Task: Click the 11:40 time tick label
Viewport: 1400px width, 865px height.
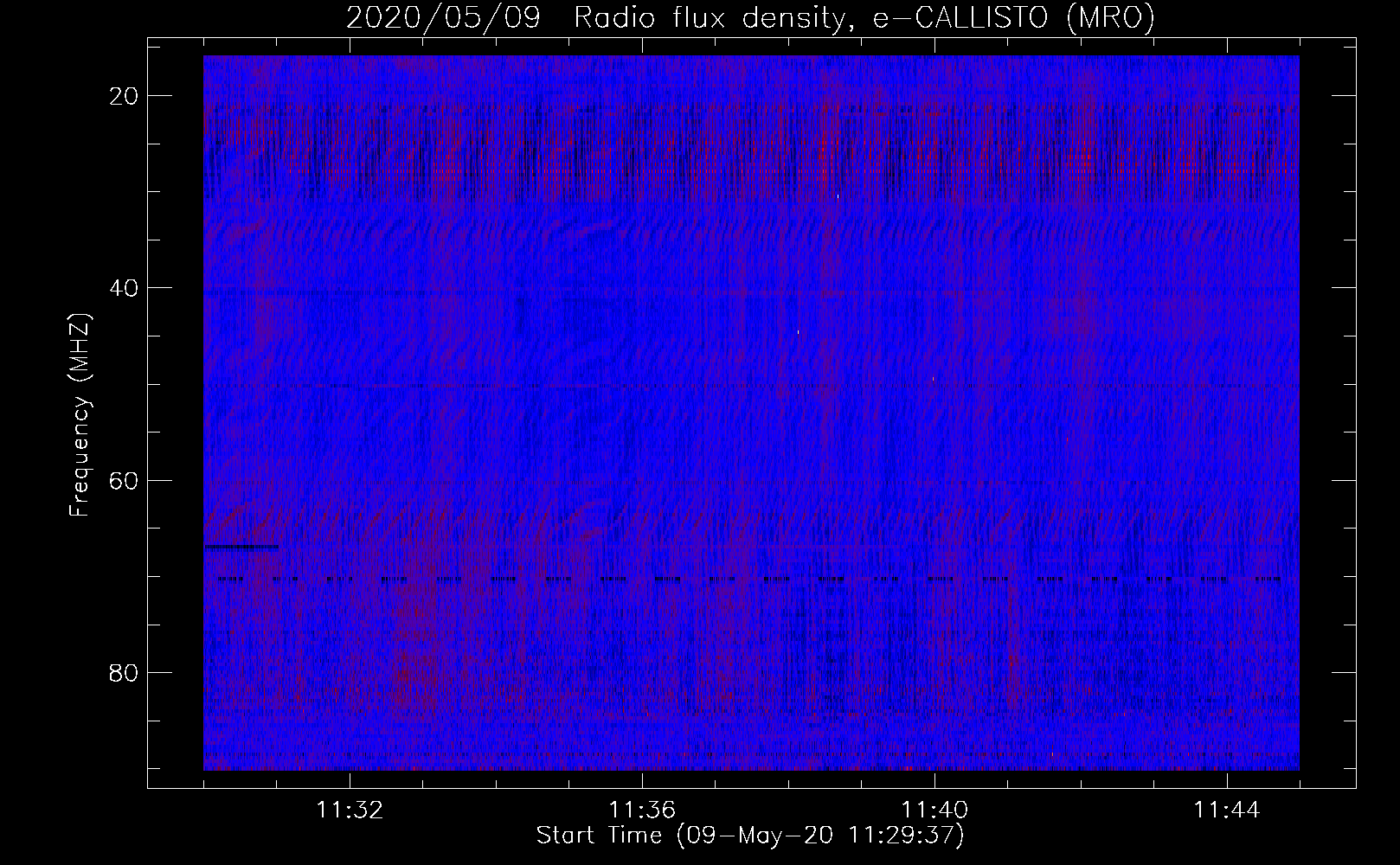Action: [934, 811]
